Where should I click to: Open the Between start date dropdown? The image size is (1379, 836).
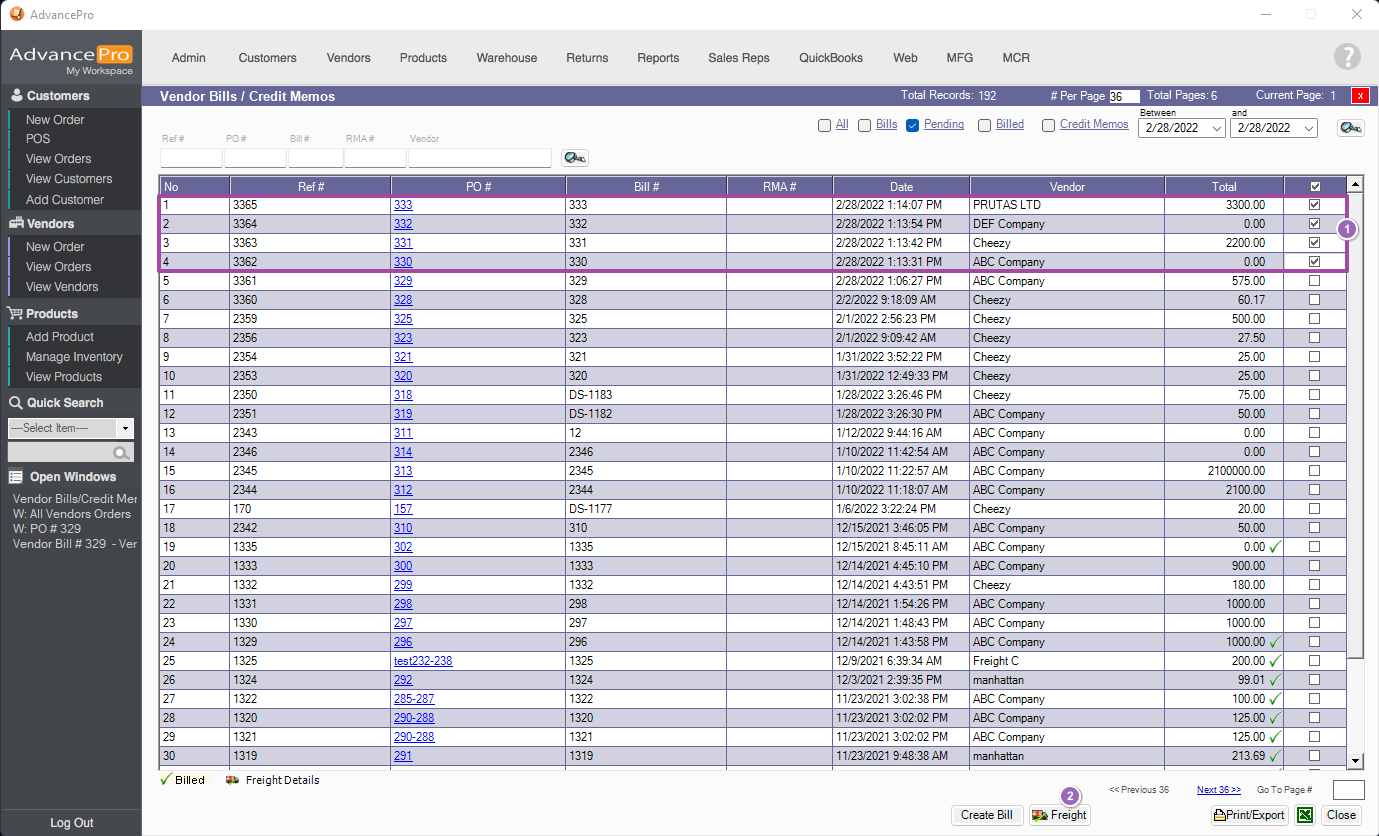1216,129
